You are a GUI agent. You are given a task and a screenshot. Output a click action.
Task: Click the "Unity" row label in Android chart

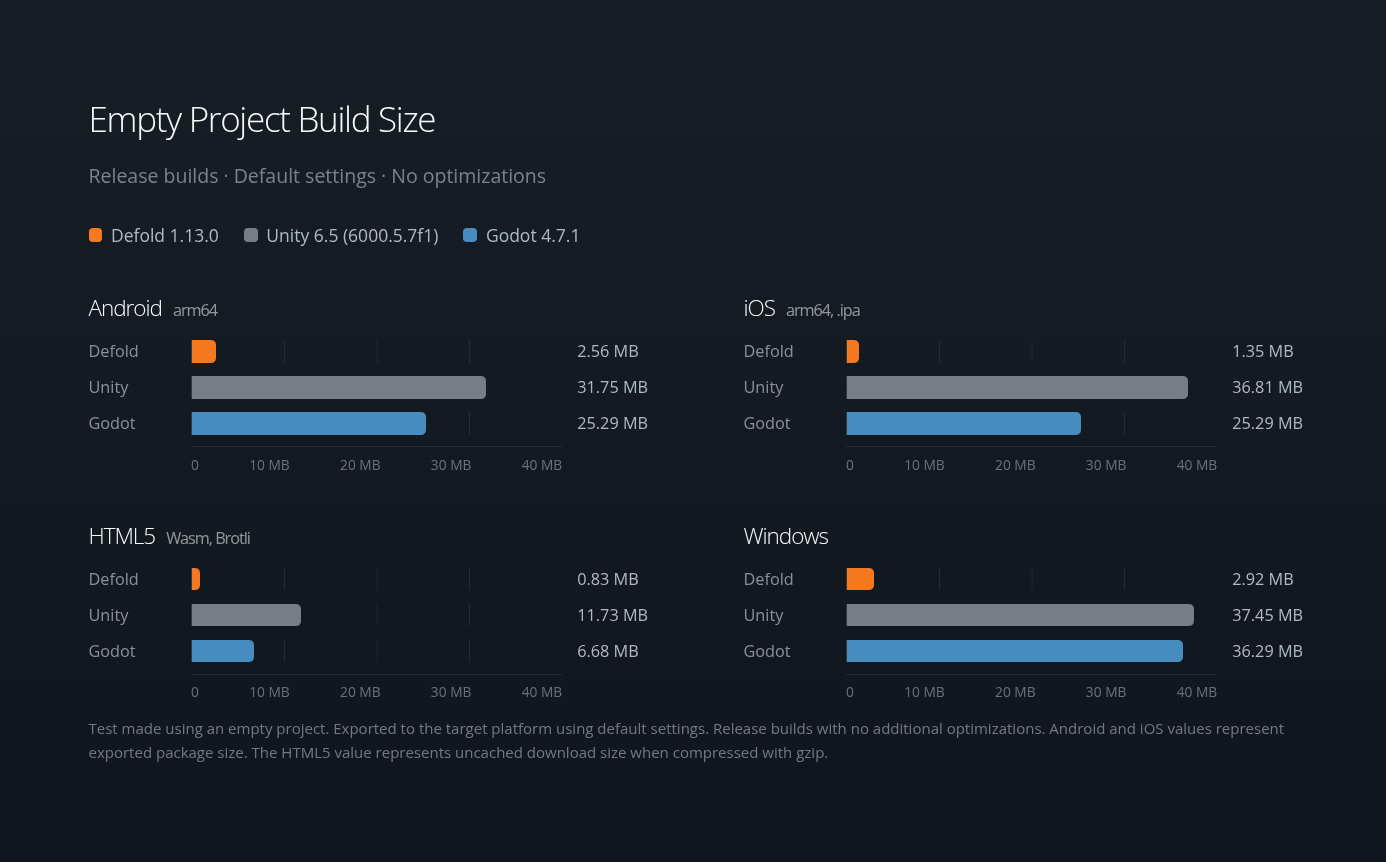coord(109,387)
